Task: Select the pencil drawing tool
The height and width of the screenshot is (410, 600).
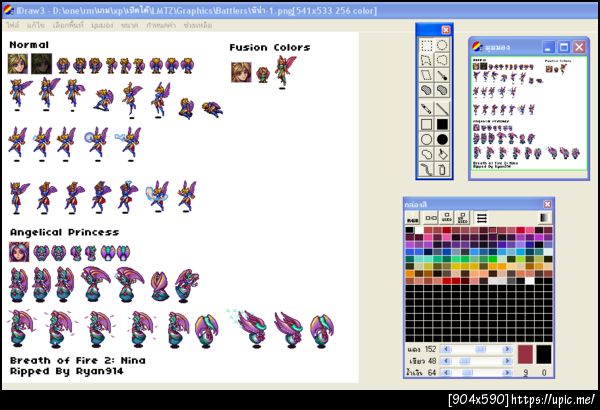Action: (427, 109)
